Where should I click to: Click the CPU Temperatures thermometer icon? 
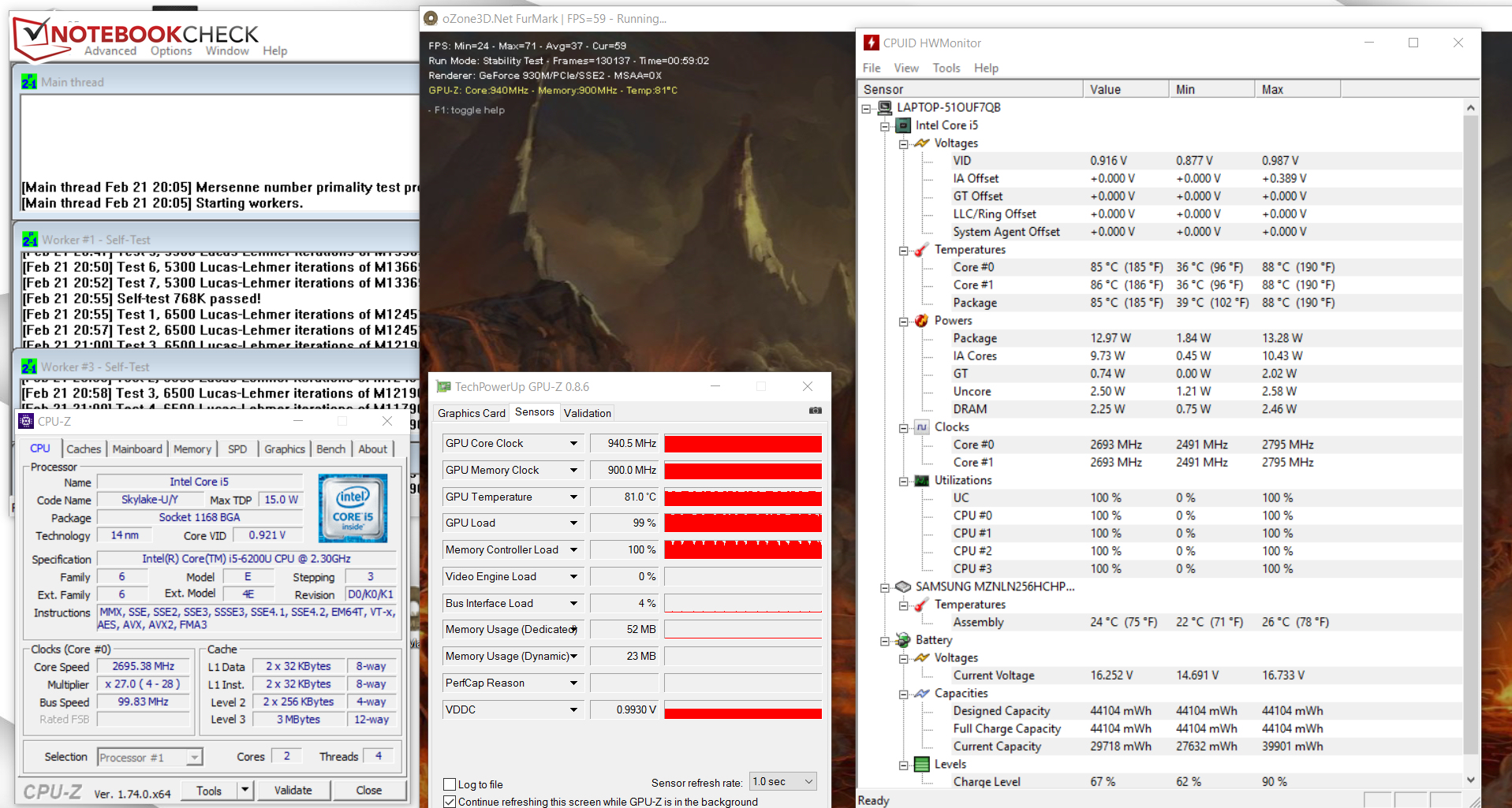(921, 250)
